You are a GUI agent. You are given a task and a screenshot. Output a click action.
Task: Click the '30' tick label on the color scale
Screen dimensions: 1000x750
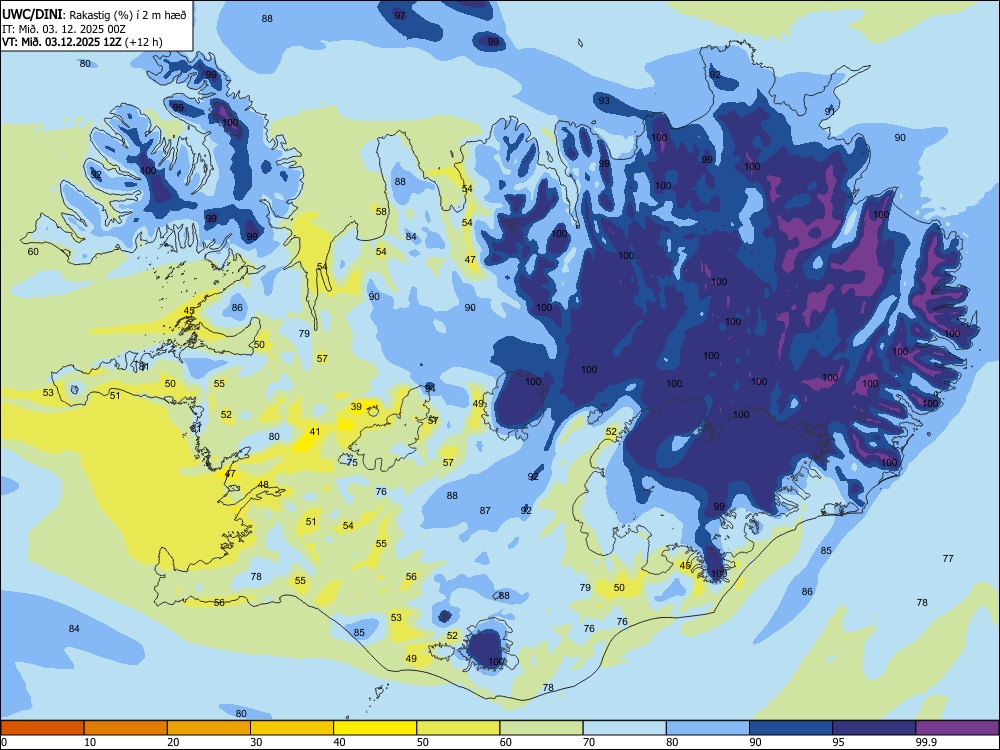[x=256, y=742]
